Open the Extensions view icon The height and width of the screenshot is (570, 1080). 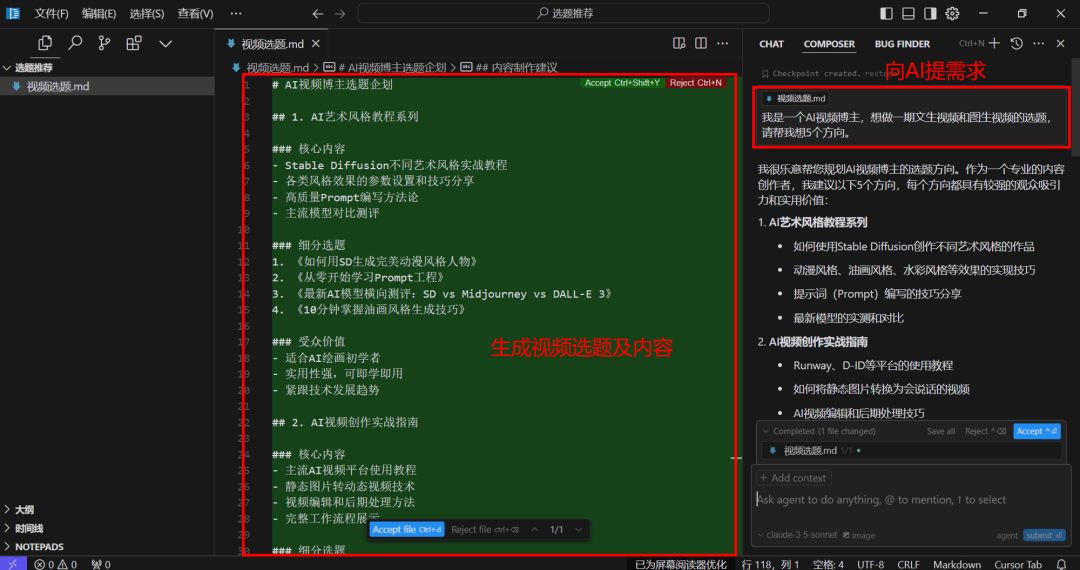pos(134,44)
